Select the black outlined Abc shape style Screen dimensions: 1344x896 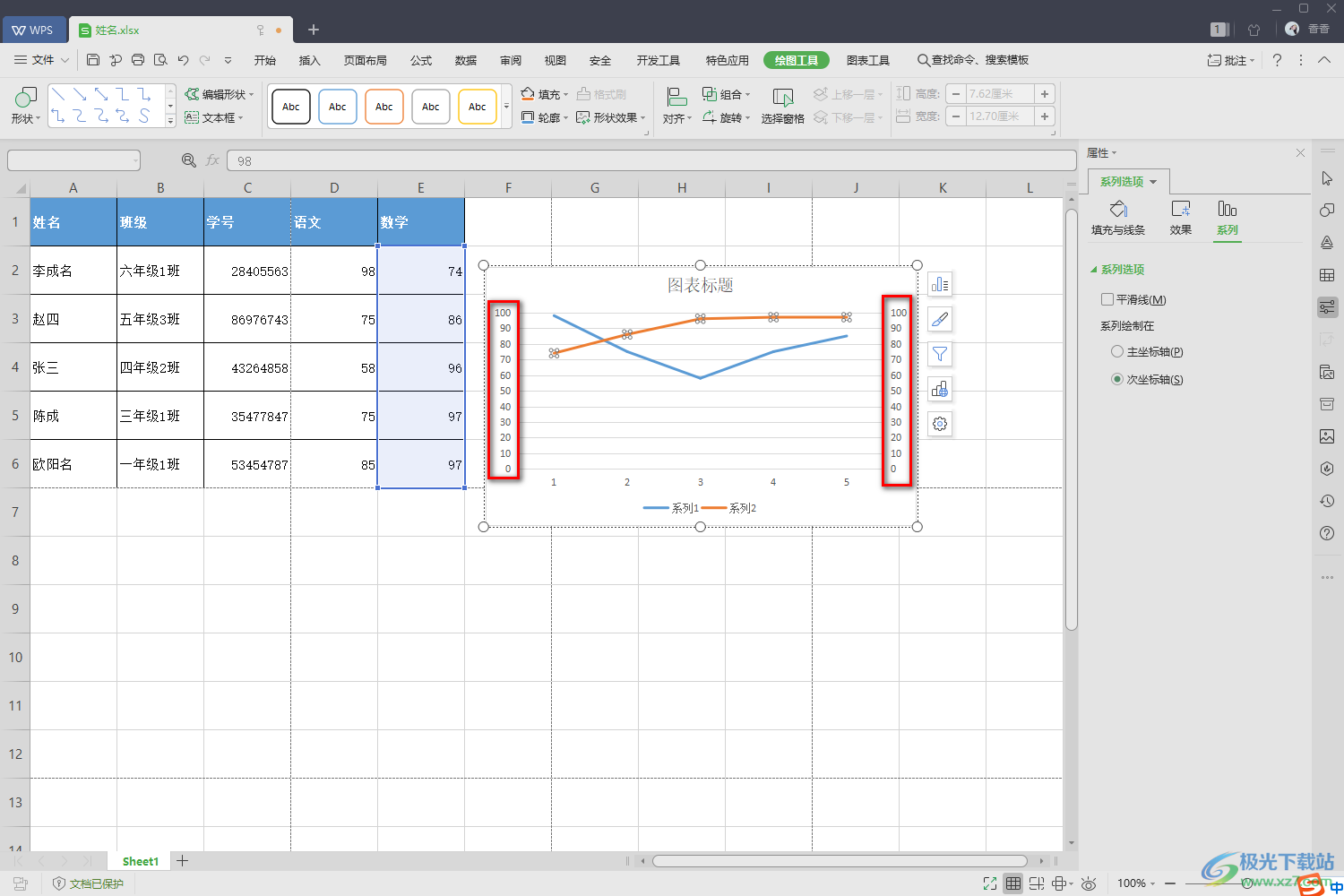[x=291, y=107]
